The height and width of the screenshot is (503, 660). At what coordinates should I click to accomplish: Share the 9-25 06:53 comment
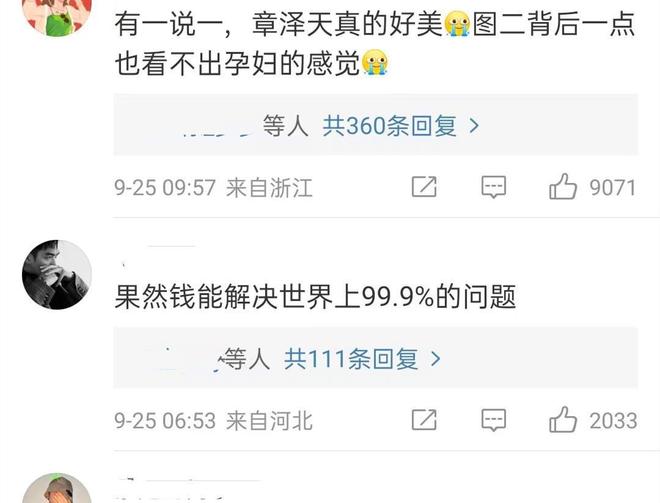coord(424,420)
